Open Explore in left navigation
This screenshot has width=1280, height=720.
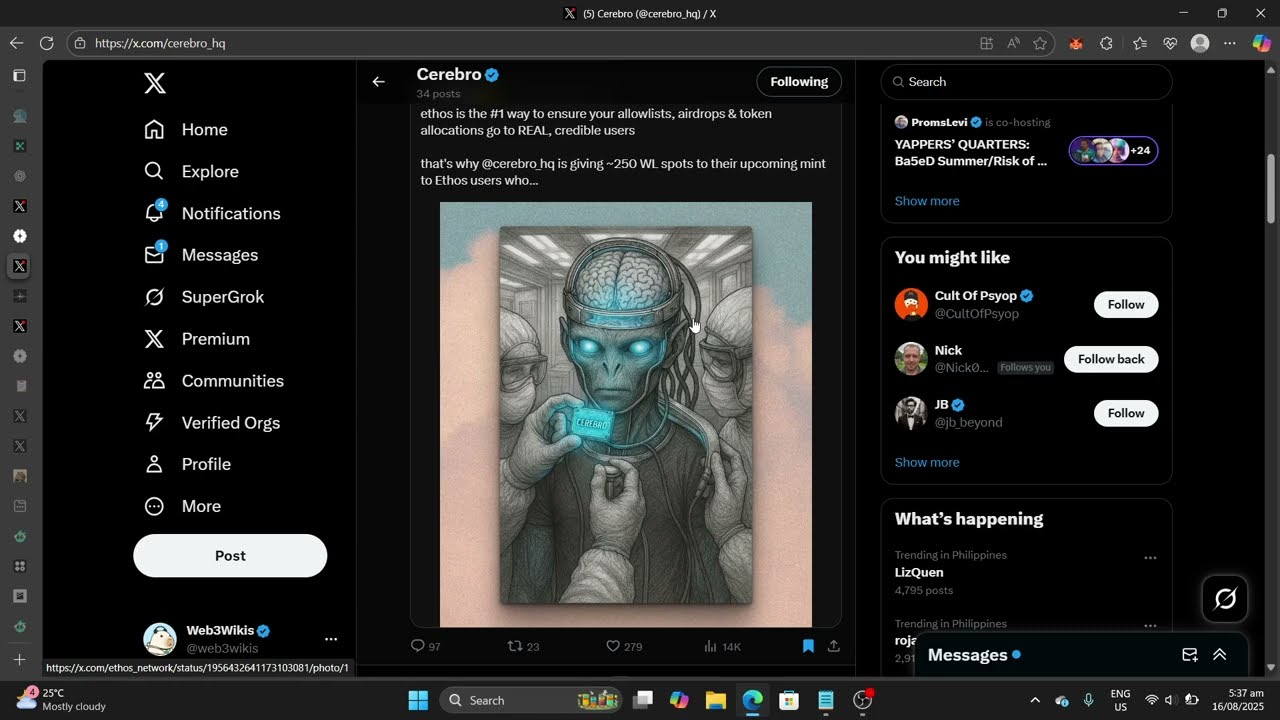191,172
